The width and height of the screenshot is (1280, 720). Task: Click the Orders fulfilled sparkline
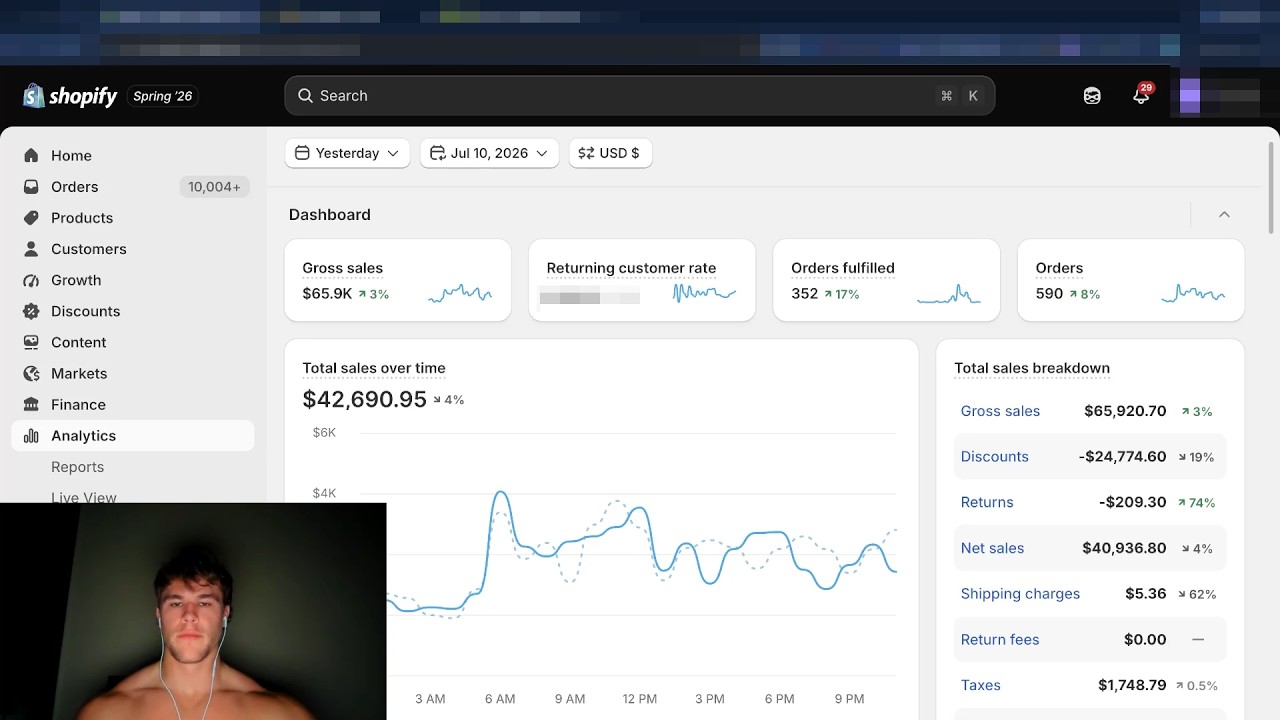point(949,293)
